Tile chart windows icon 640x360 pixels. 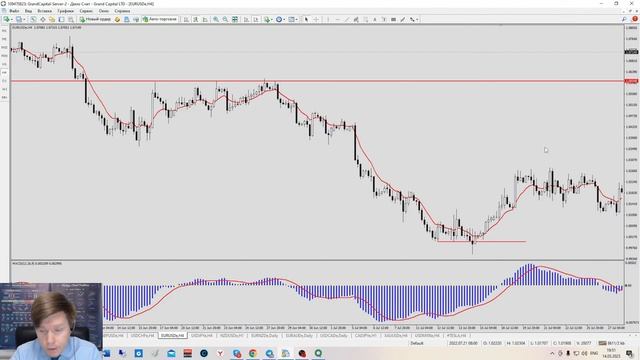[235, 19]
